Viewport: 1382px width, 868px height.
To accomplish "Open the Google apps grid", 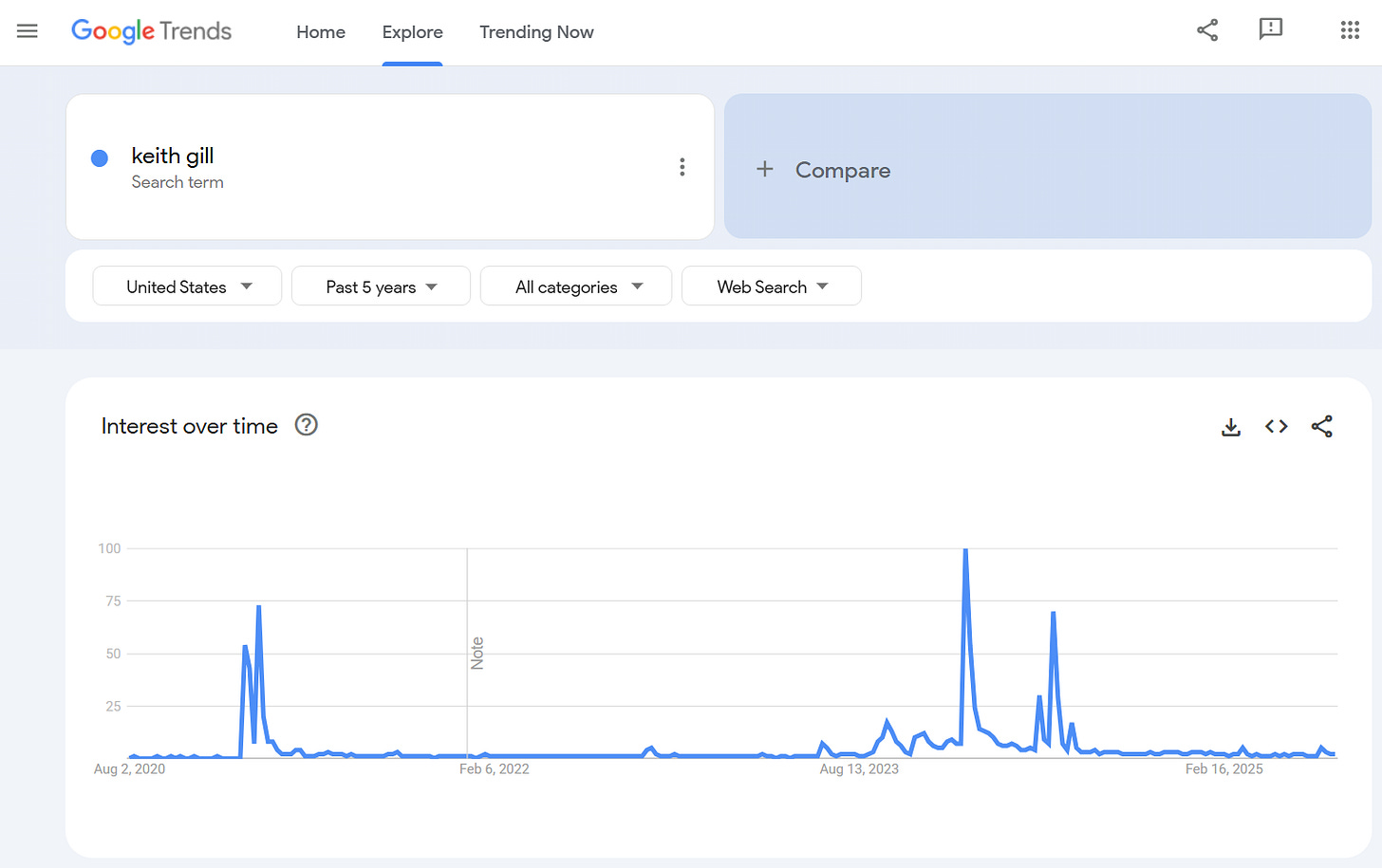I will click(1350, 30).
